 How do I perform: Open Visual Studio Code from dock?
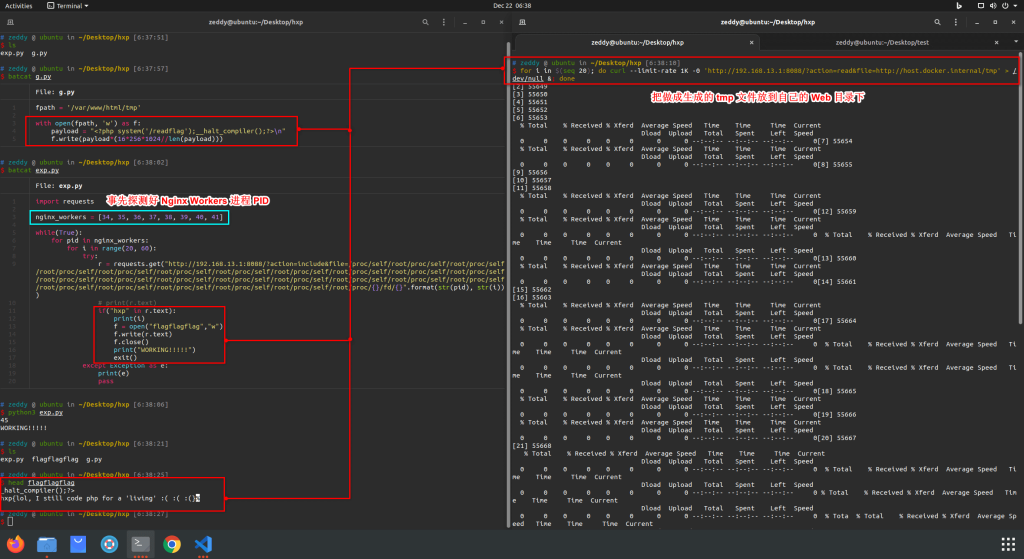pyautogui.click(x=203, y=544)
